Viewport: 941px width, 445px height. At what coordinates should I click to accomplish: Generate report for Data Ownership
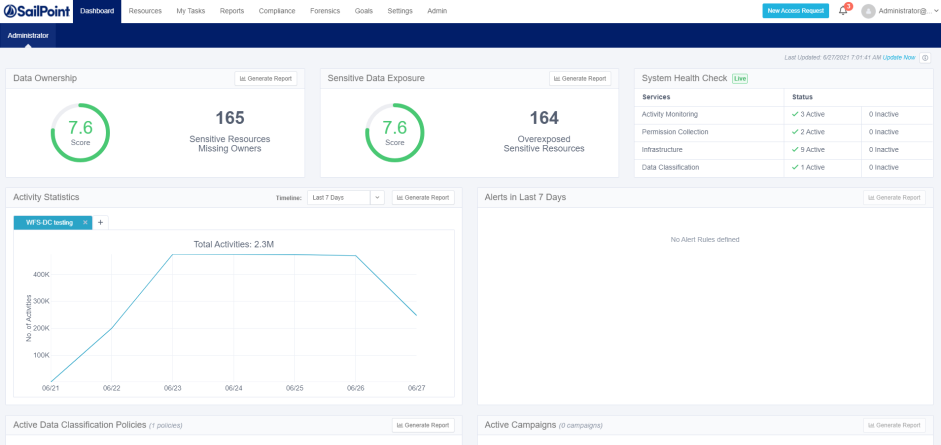point(265,78)
